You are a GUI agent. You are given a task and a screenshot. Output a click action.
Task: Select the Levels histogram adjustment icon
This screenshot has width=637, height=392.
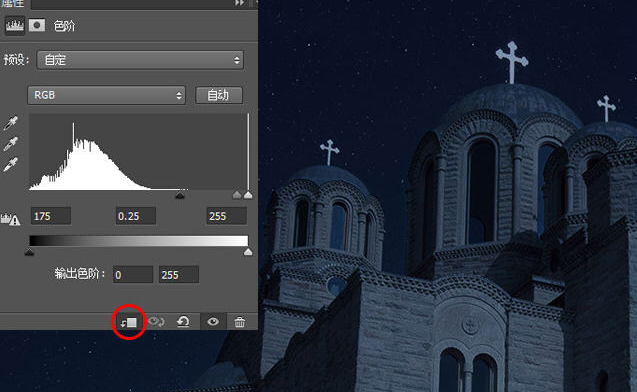click(x=15, y=26)
